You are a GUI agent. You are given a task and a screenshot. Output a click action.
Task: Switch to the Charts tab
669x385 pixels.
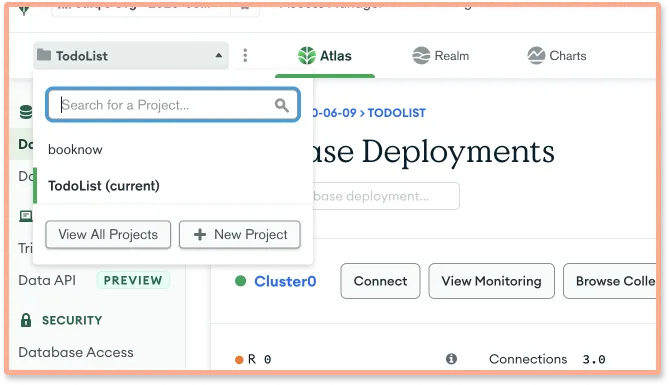click(556, 56)
